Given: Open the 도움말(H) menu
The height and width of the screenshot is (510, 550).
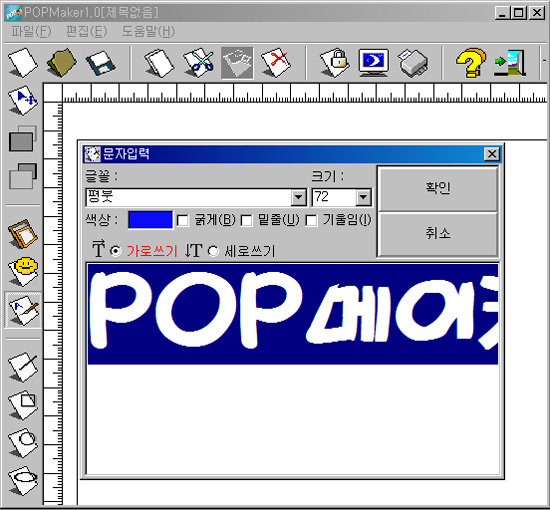Looking at the screenshot, I should point(148,32).
